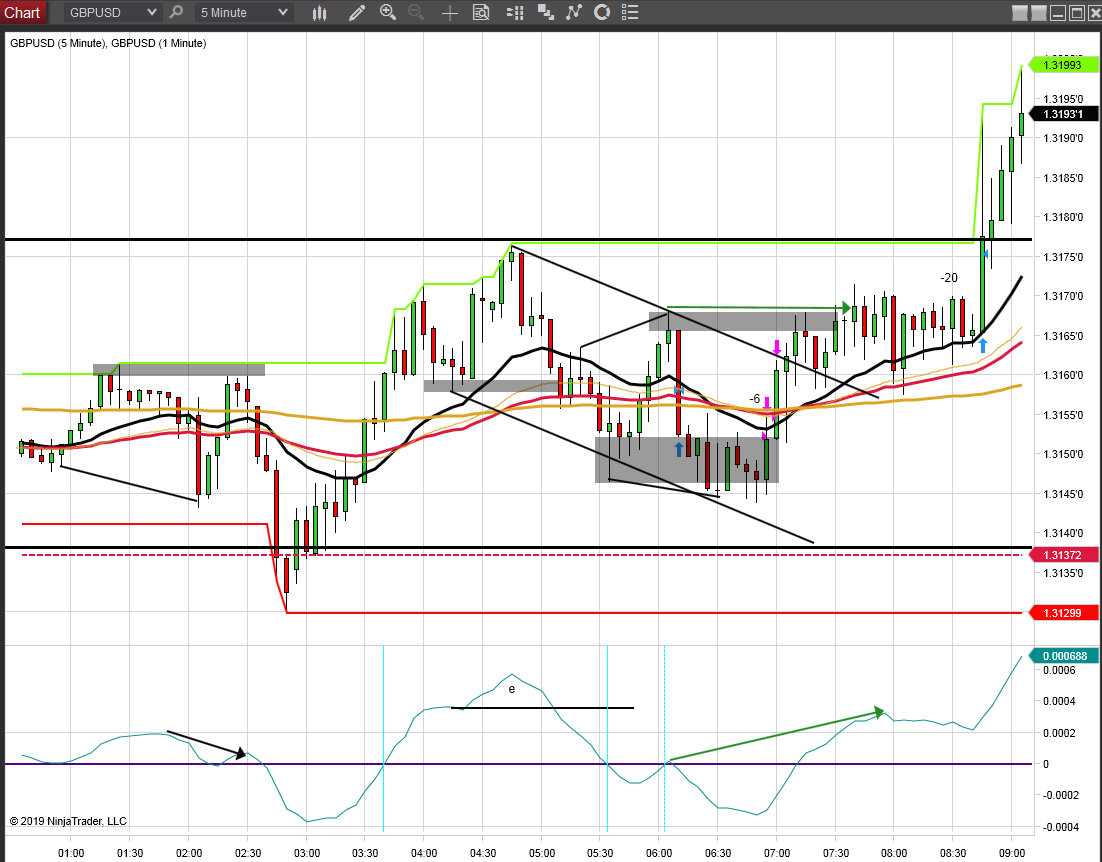Screen dimensions: 1102x862
Task: Maximize the chart window
Action: click(x=1076, y=13)
